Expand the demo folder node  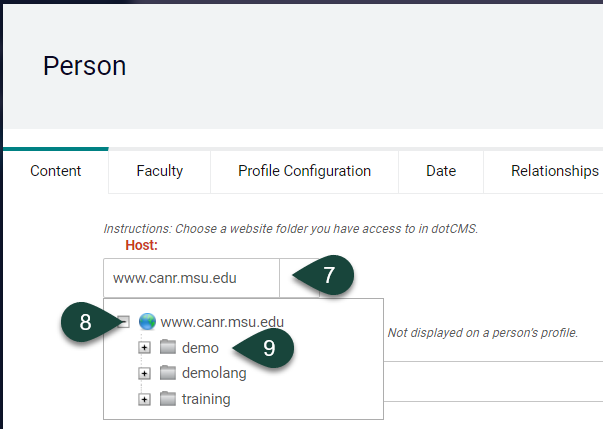pos(144,348)
